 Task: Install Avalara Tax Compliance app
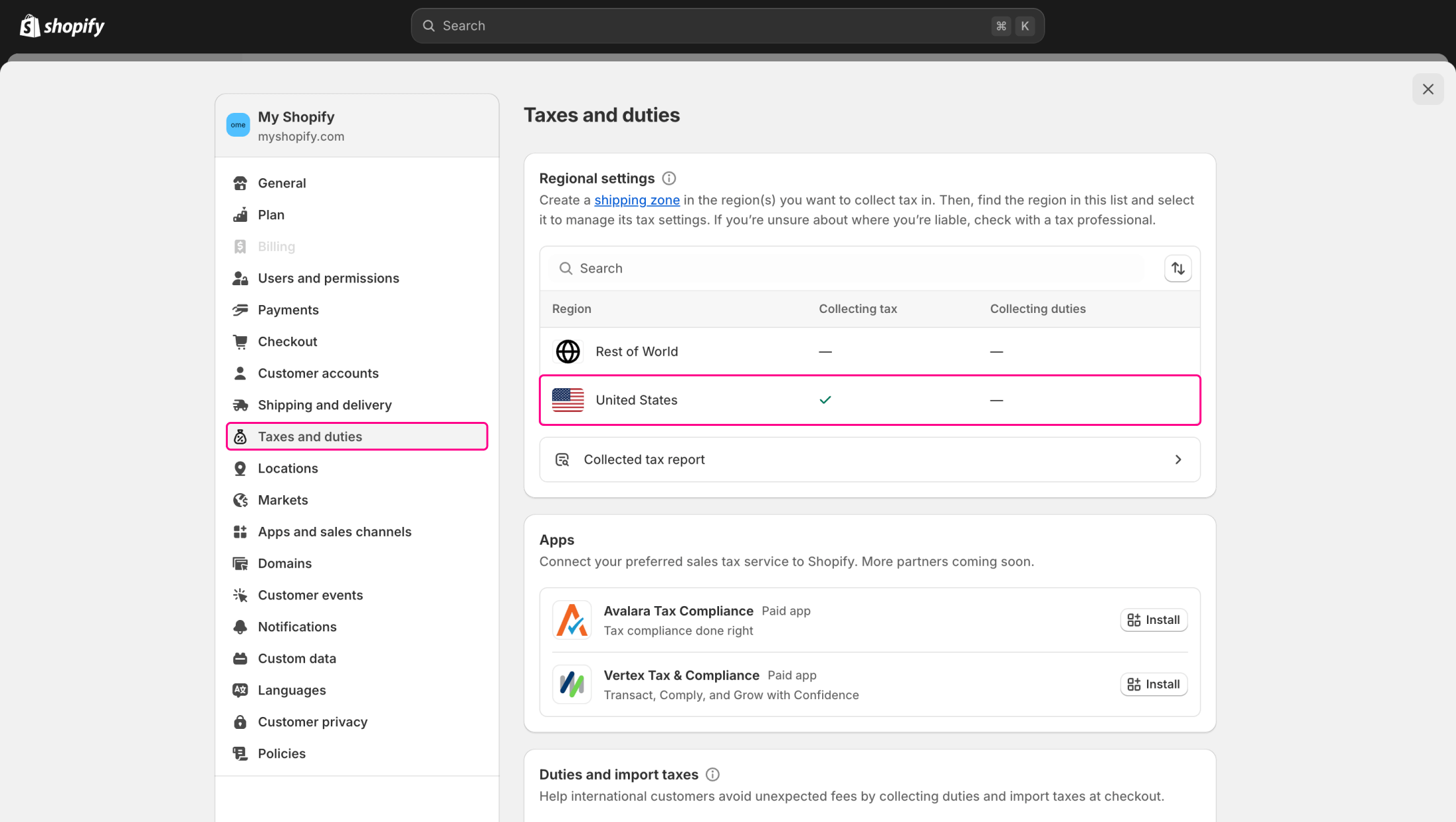[x=1154, y=620]
